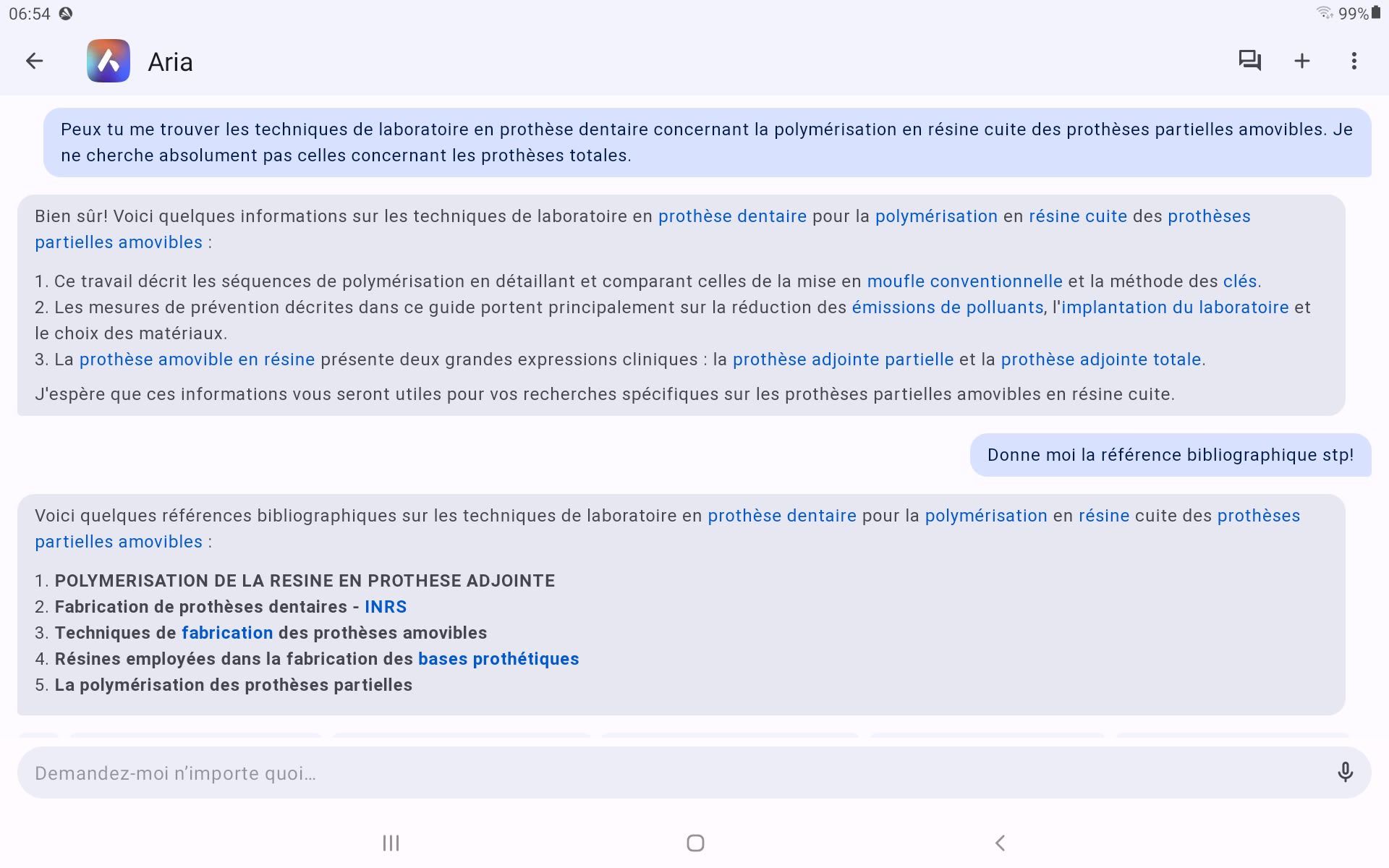Start a new chat with the plus icon
This screenshot has height=868, width=1389.
click(x=1301, y=61)
